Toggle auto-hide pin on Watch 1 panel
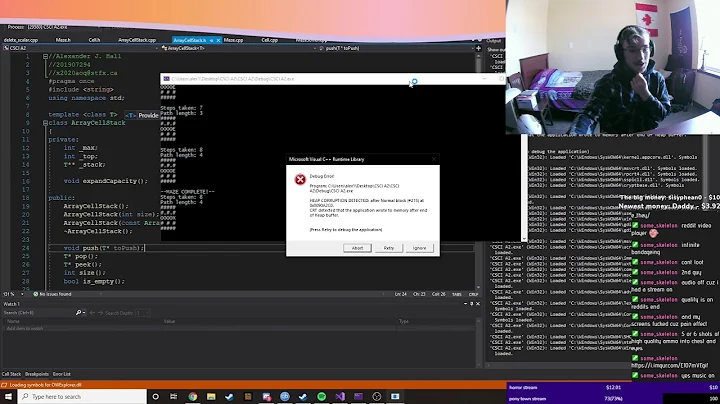720x404 pixels. [472, 304]
